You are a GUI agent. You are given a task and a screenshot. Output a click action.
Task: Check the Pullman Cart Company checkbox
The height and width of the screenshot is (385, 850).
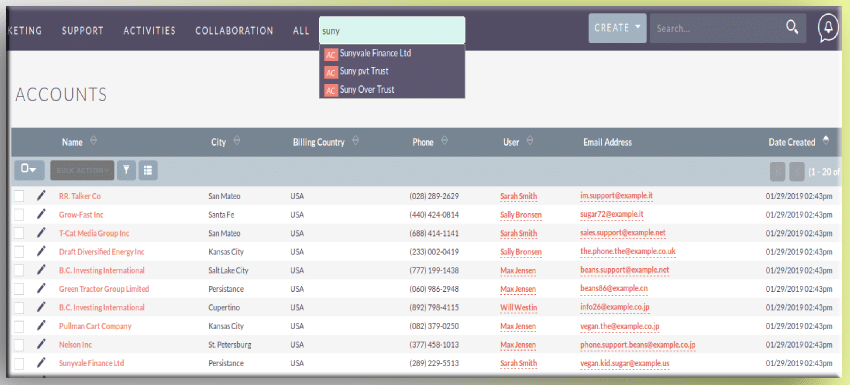(x=19, y=326)
